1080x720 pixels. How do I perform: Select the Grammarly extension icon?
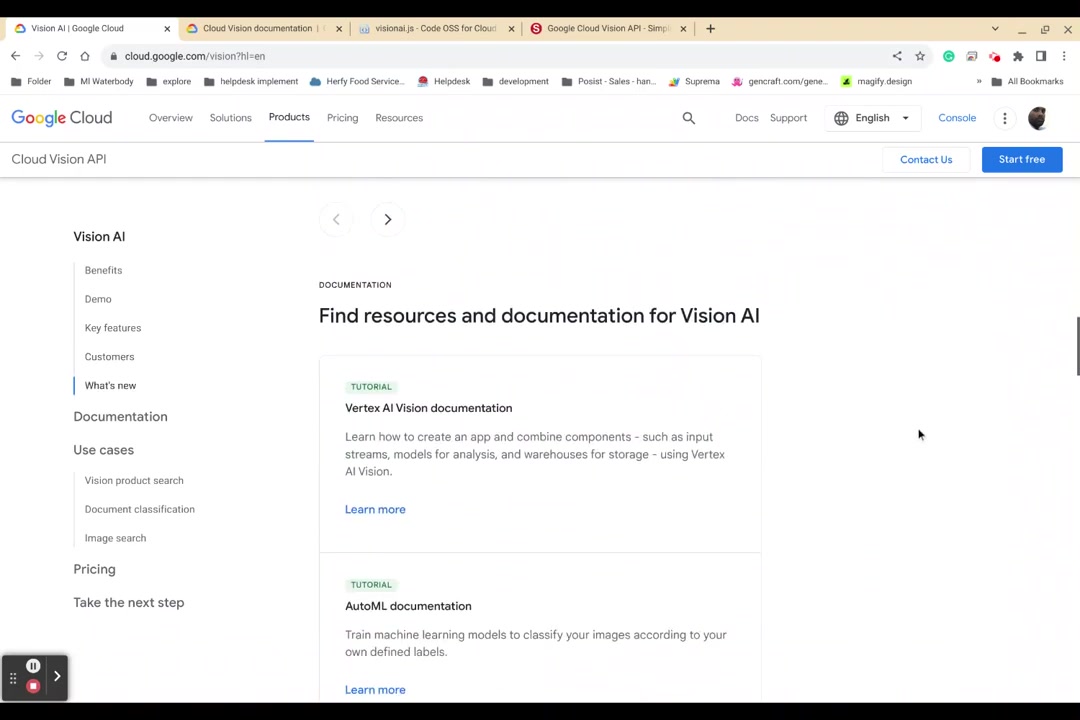pos(949,56)
